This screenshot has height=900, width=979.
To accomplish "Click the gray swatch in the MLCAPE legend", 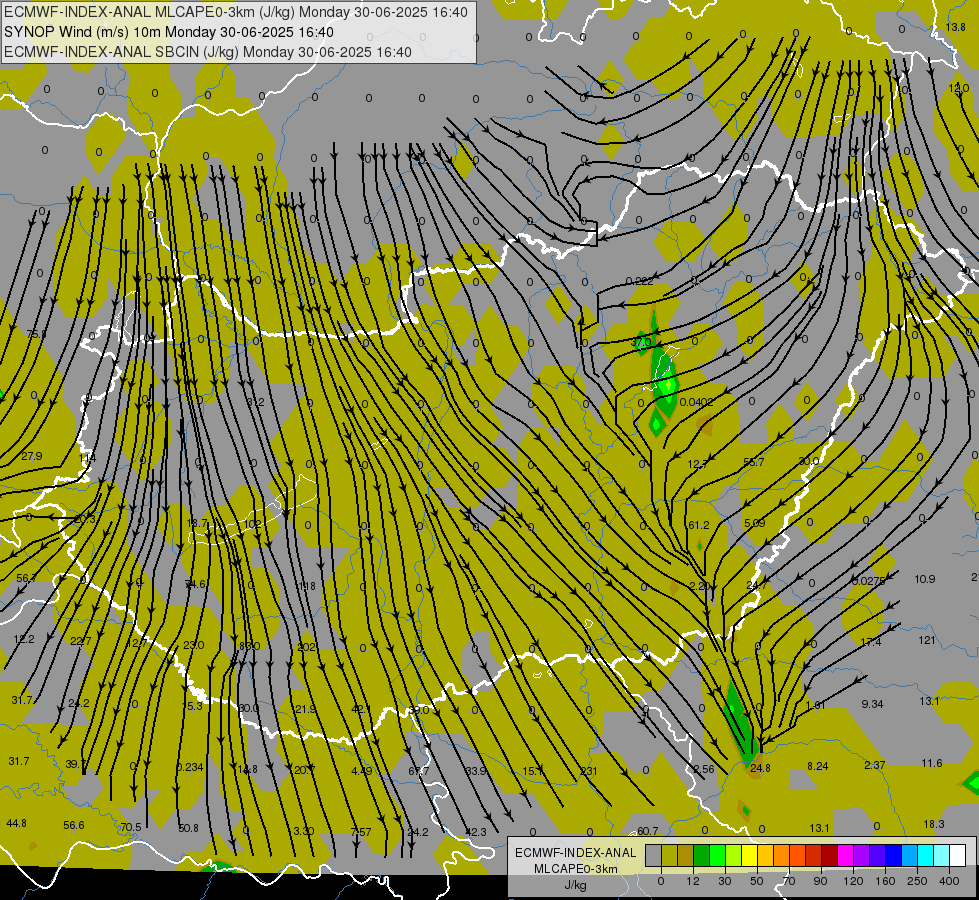I will coord(653,856).
